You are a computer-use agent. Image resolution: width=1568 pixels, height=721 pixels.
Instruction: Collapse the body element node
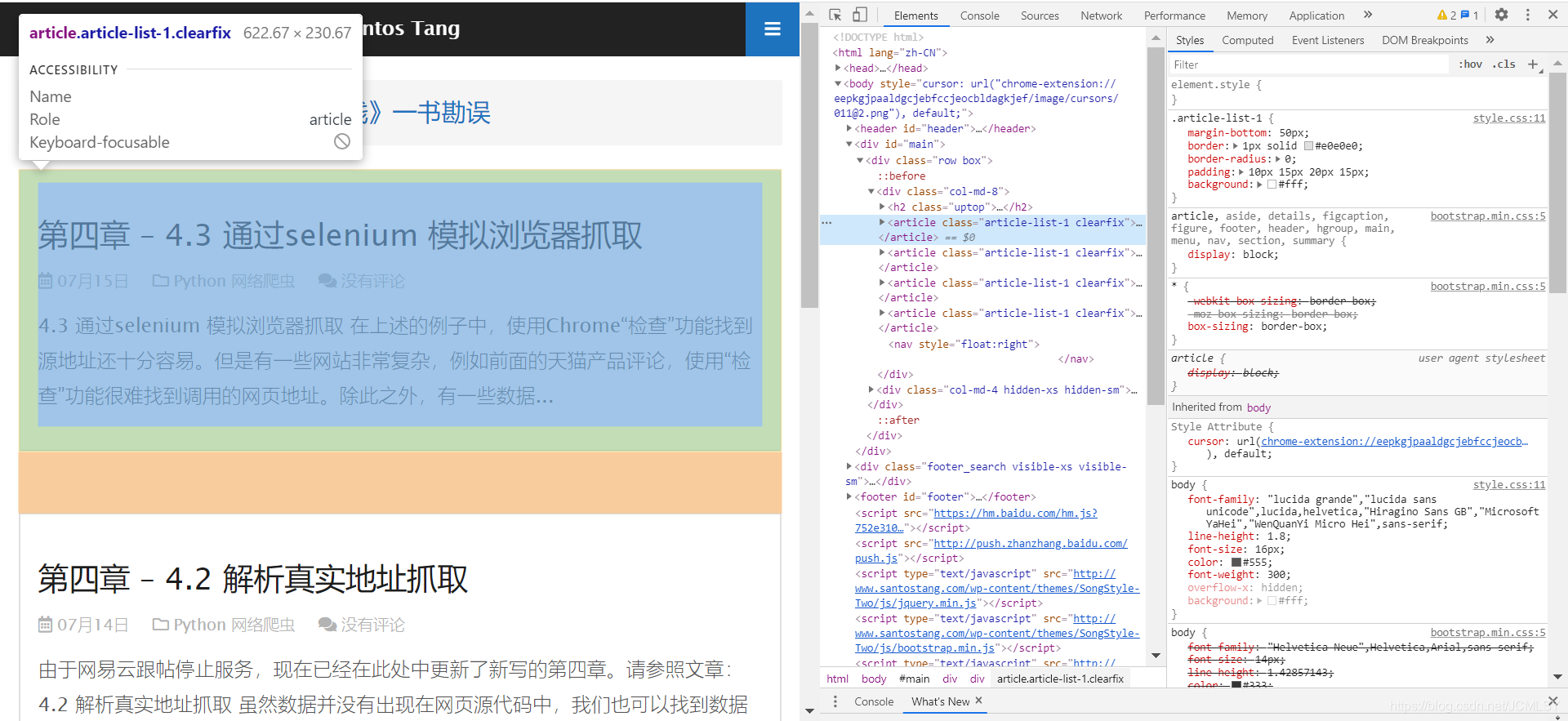837,83
